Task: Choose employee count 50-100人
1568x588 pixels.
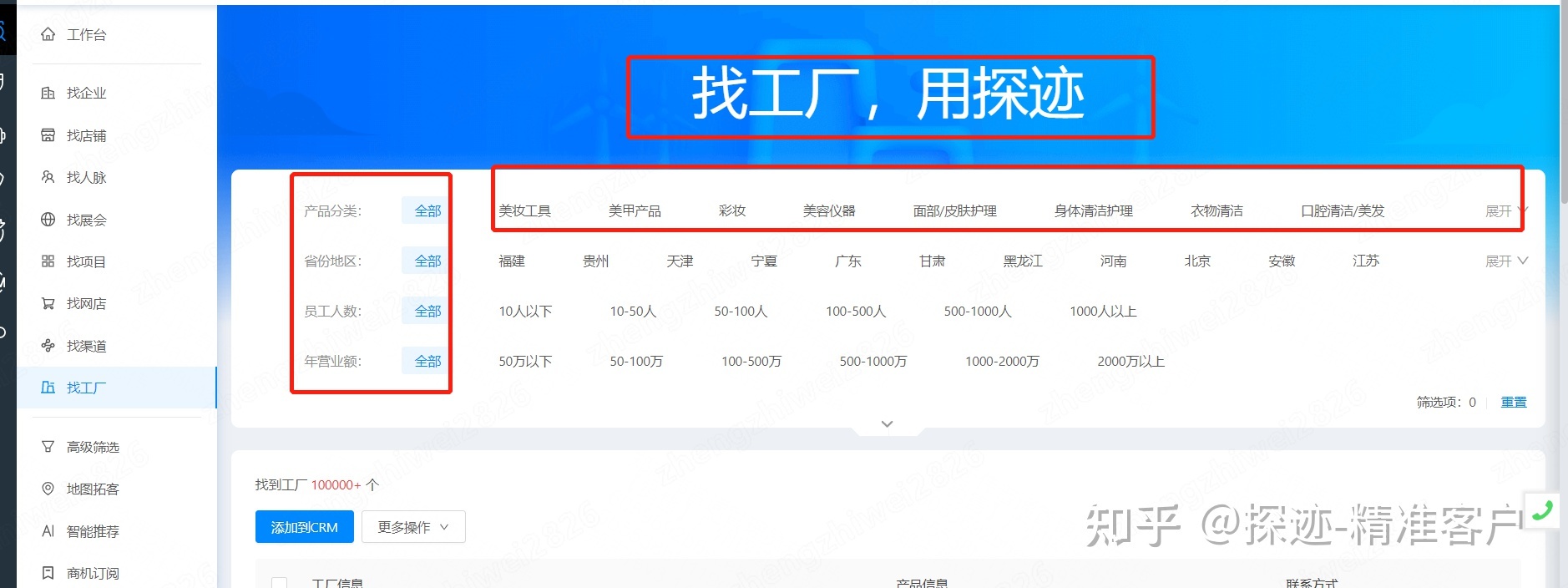Action: 741,312
